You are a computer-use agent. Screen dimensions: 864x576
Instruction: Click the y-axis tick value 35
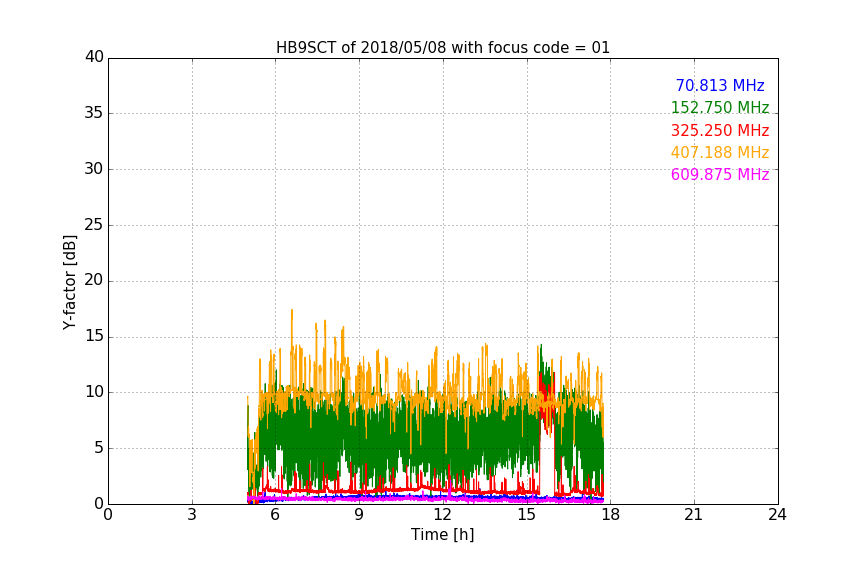(x=94, y=113)
